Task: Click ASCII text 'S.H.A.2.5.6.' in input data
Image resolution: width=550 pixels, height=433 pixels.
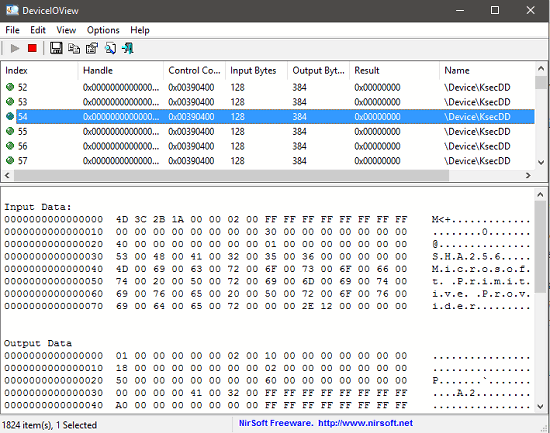Action: [467, 257]
